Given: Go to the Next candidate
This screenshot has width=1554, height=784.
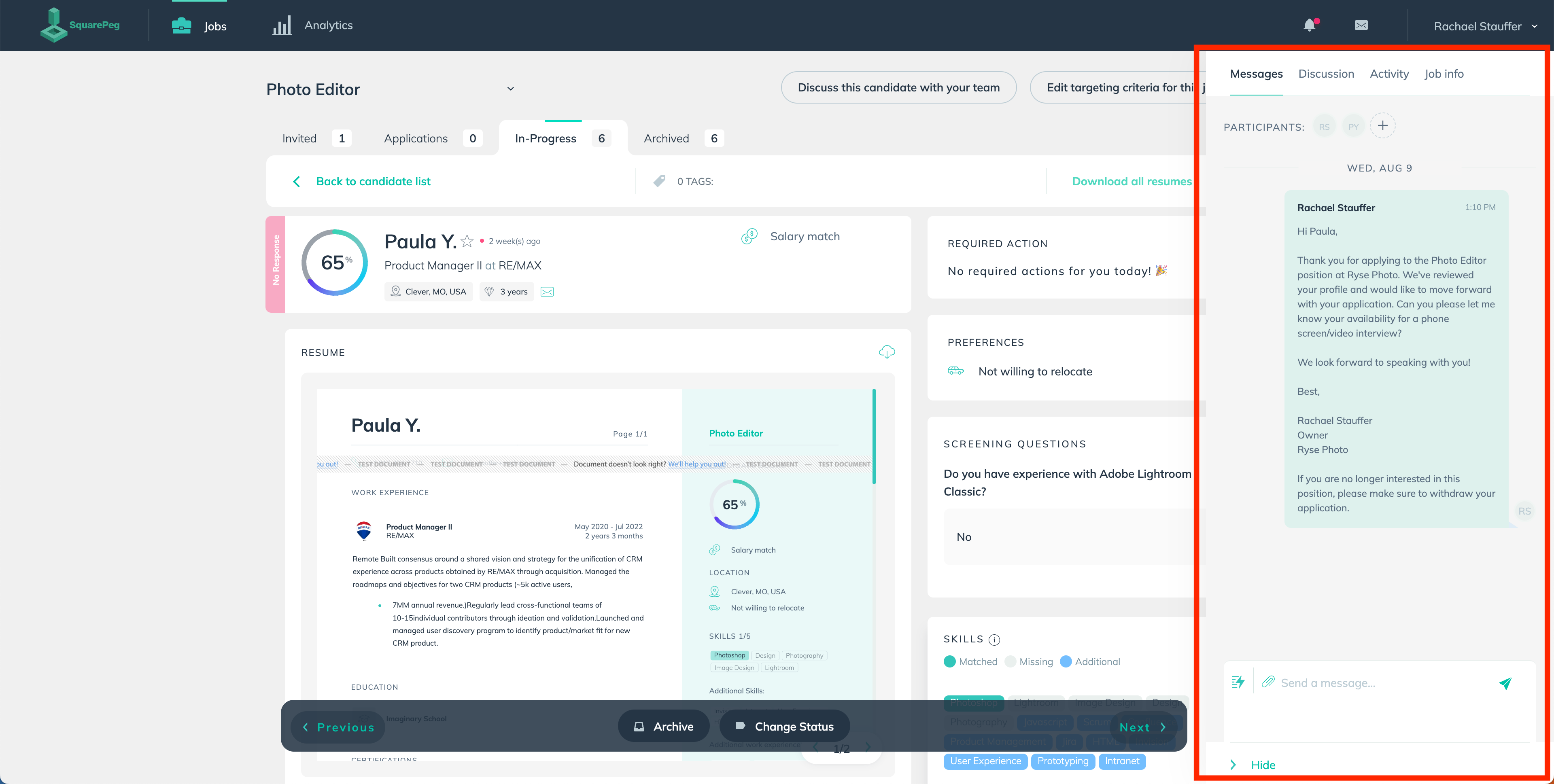Looking at the screenshot, I should 1144,727.
